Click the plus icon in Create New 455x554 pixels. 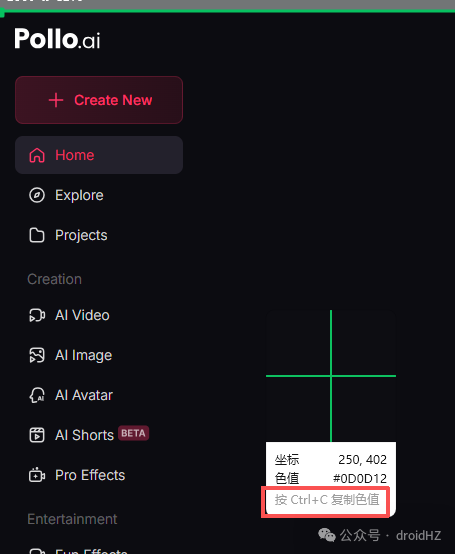56,100
